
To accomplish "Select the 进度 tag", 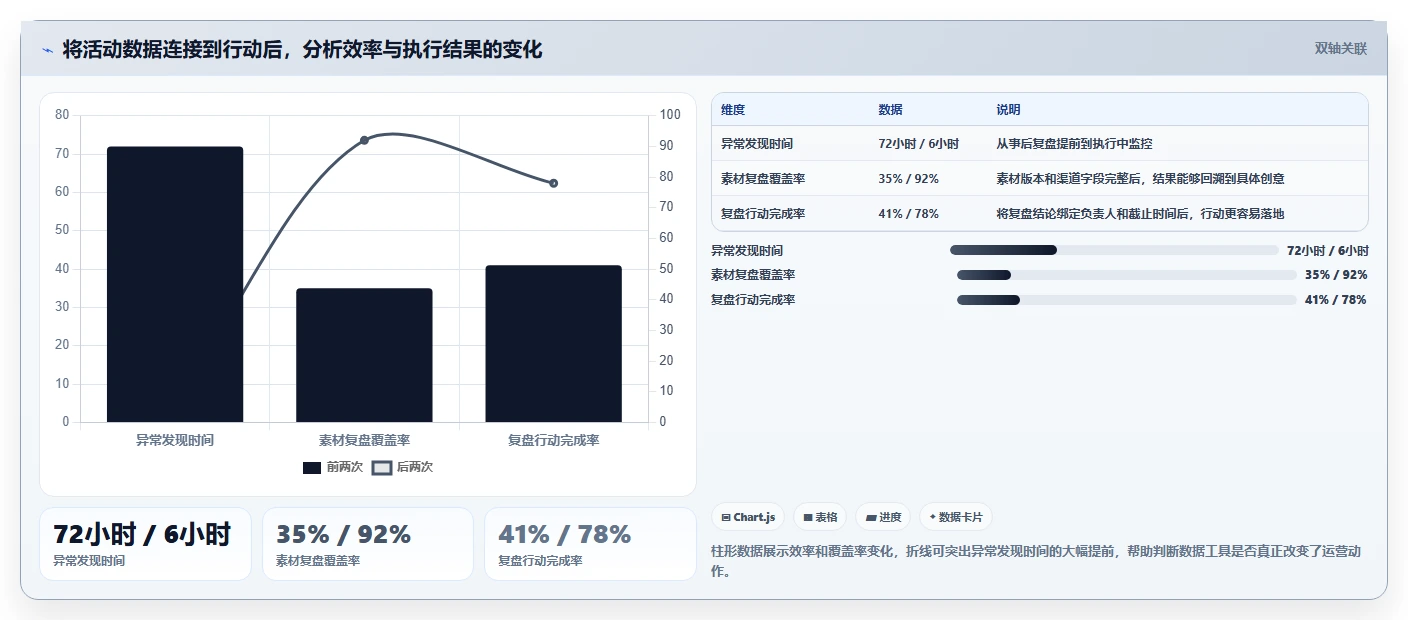I will [883, 517].
